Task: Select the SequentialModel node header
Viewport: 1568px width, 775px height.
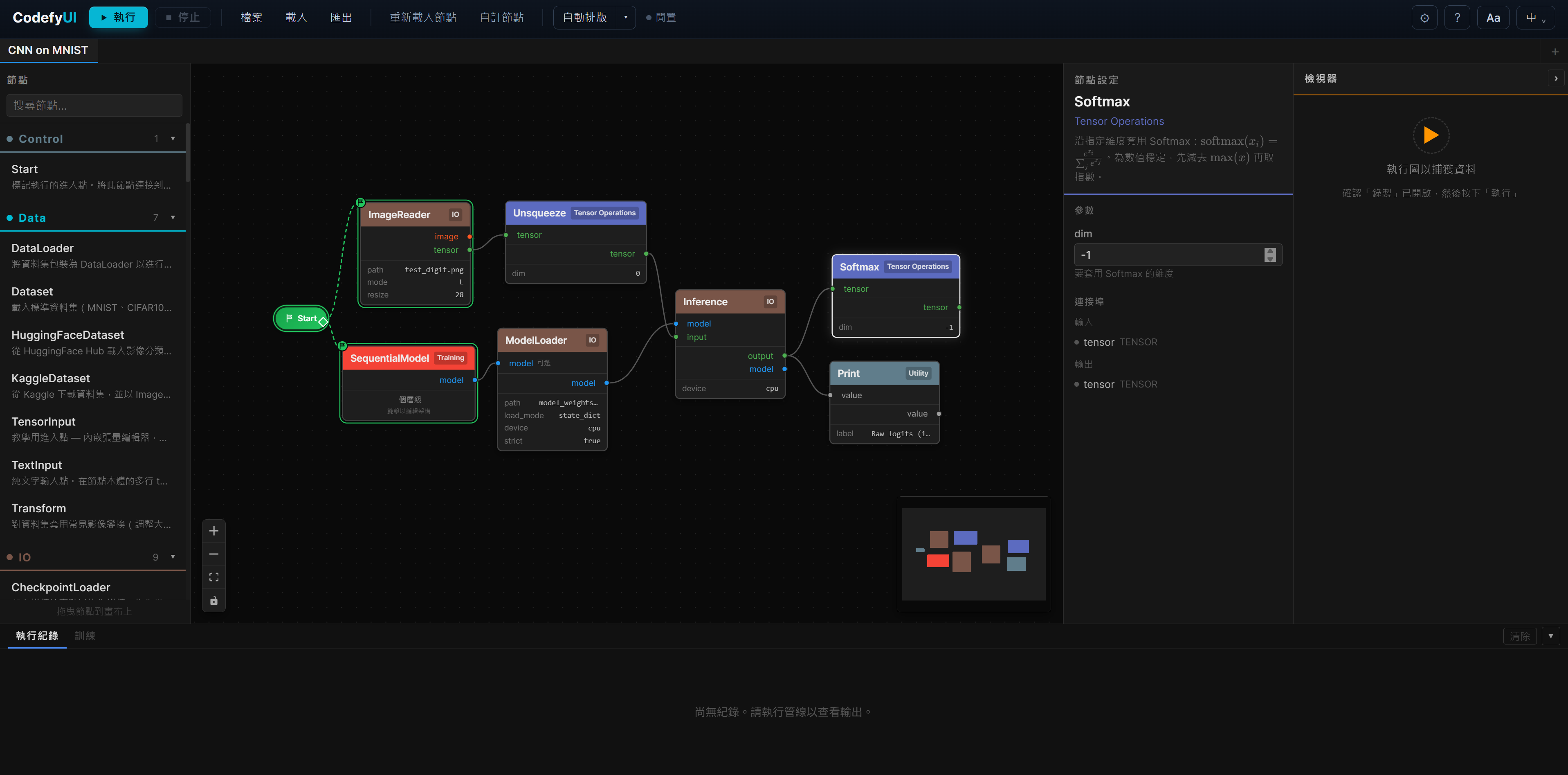Action: pyautogui.click(x=409, y=358)
